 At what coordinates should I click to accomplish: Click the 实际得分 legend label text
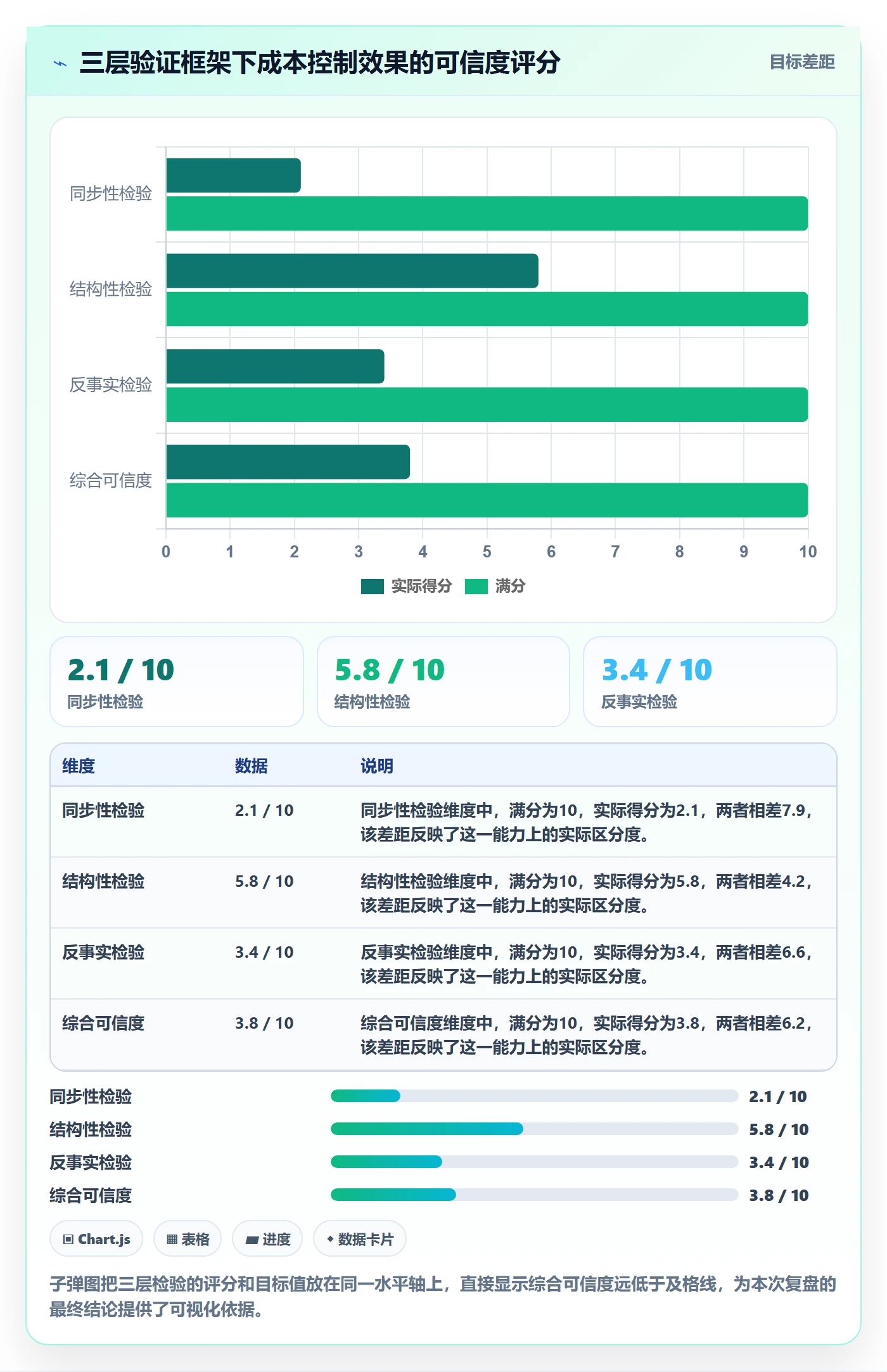click(x=421, y=586)
